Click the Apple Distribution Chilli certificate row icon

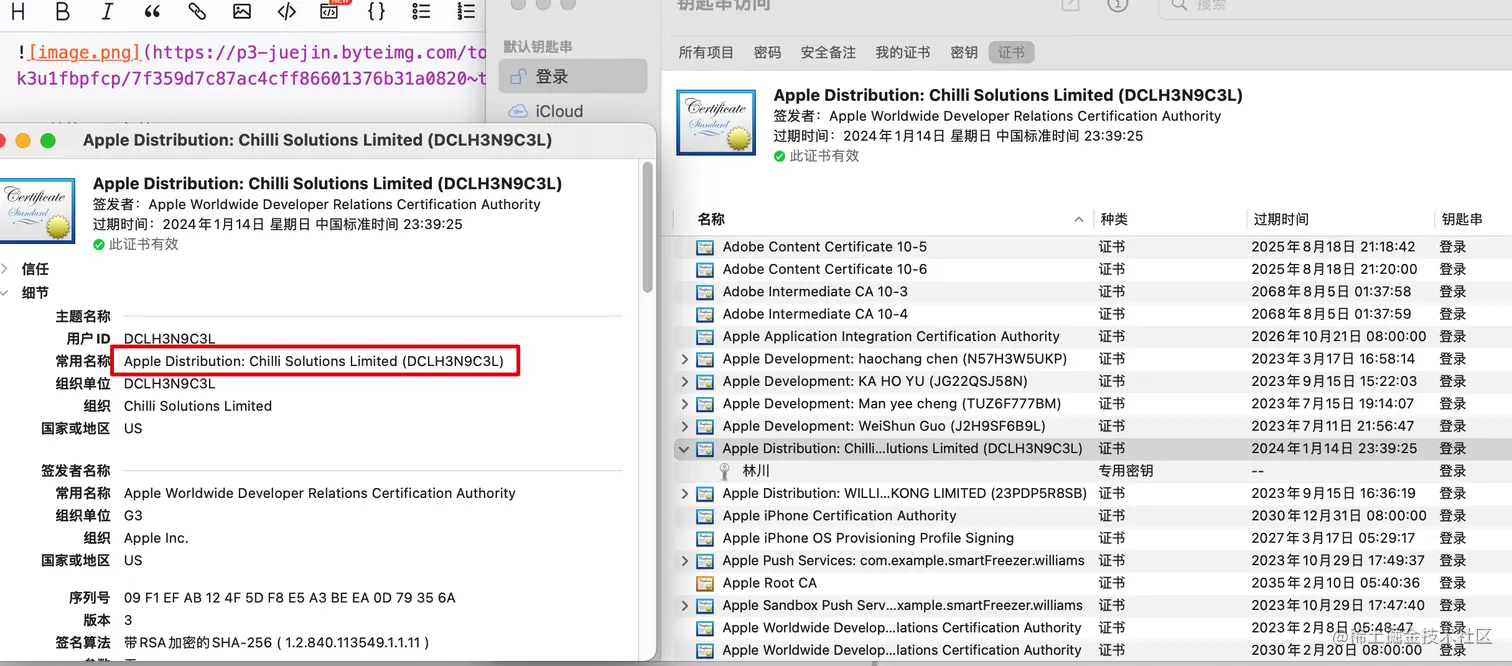(705, 449)
